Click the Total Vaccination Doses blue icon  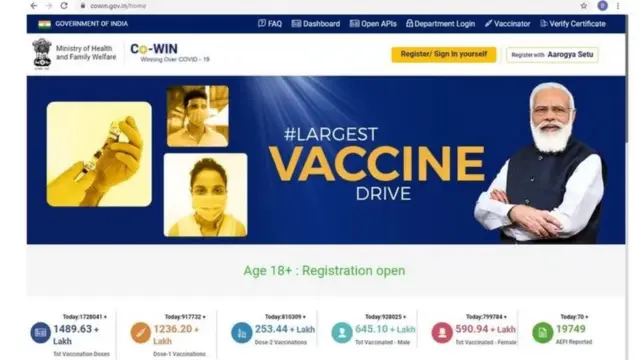[x=40, y=333]
